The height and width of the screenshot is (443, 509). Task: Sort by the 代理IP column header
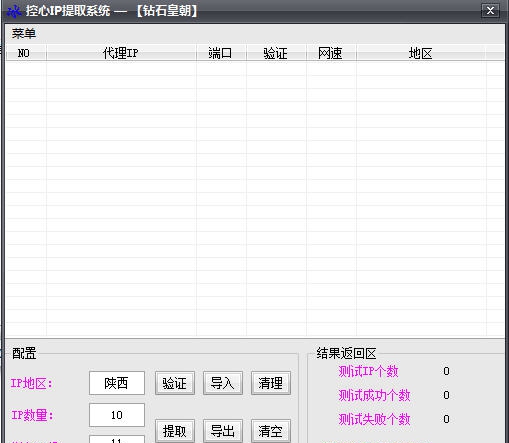pyautogui.click(x=121, y=53)
